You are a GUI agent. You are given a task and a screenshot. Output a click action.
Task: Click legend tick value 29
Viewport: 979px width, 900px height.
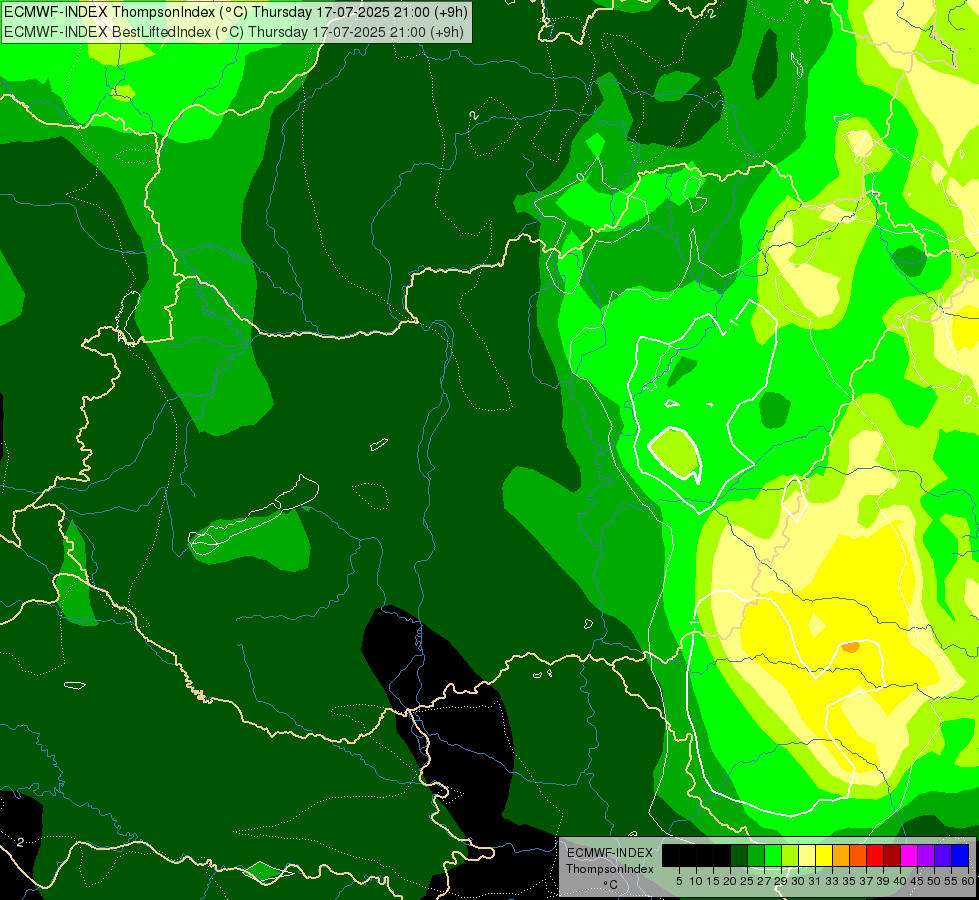[781, 881]
